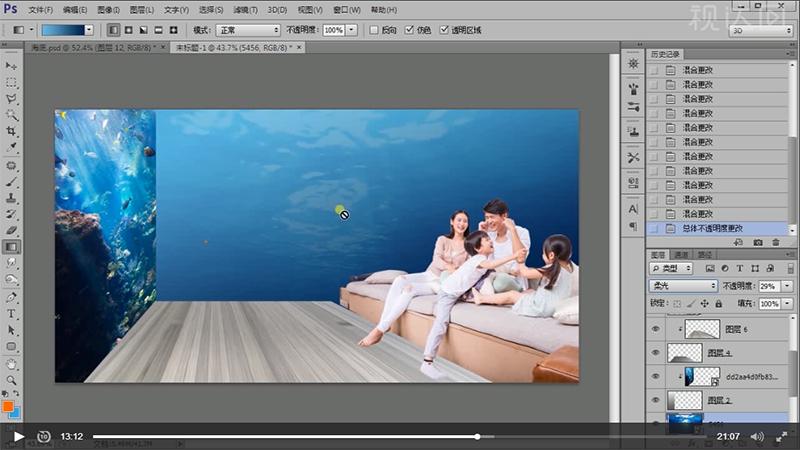Choose radial gradient style
The height and width of the screenshot is (450, 800).
coord(129,30)
